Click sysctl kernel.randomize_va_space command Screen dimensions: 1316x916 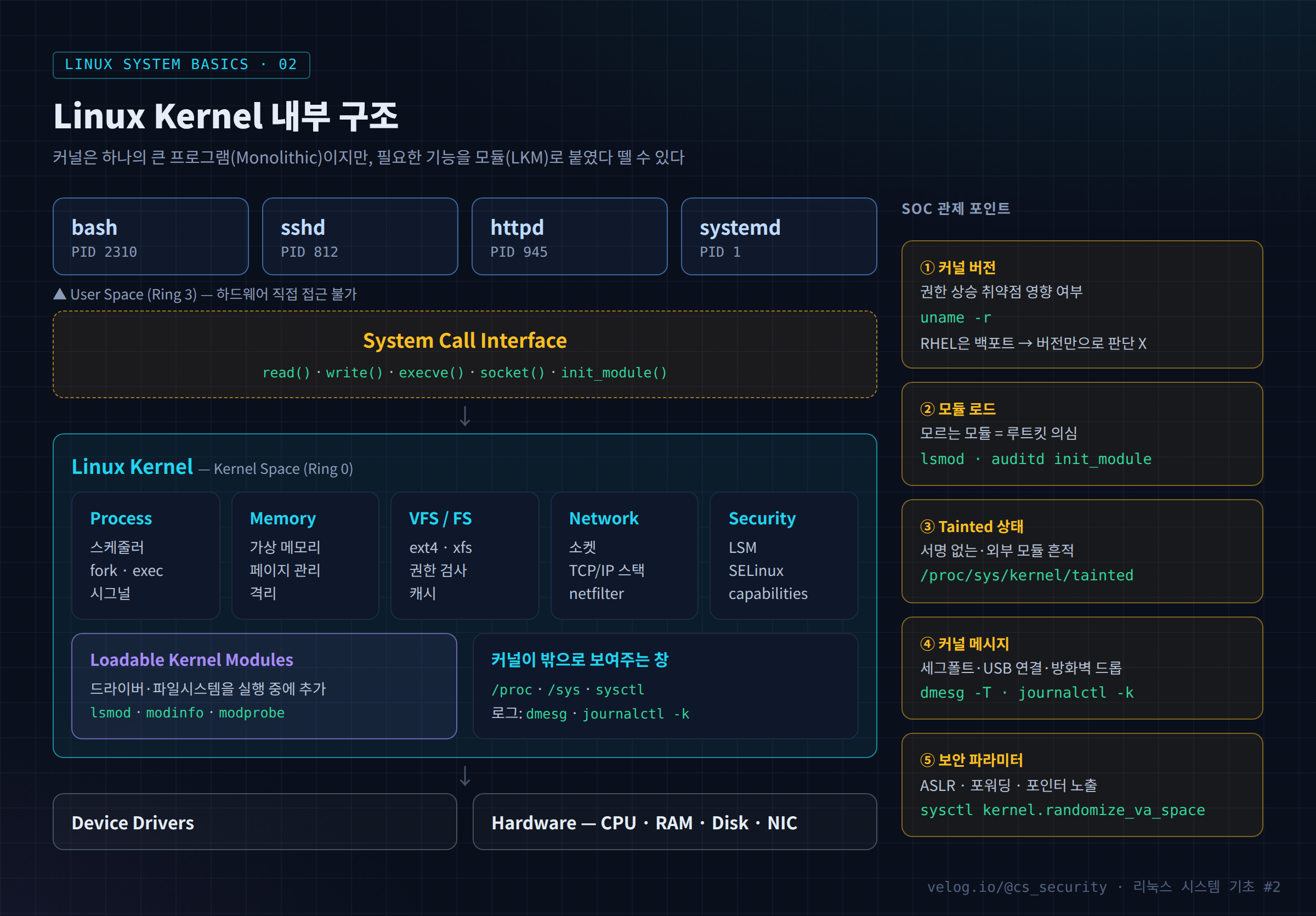1063,810
